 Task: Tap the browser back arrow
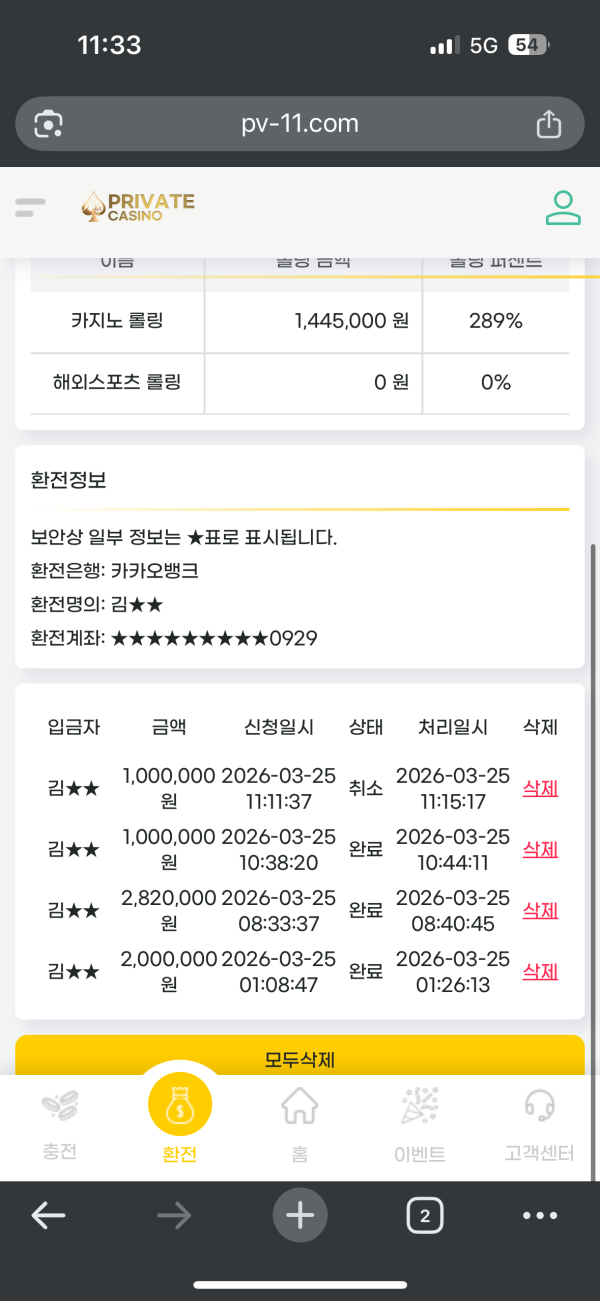click(x=48, y=1215)
